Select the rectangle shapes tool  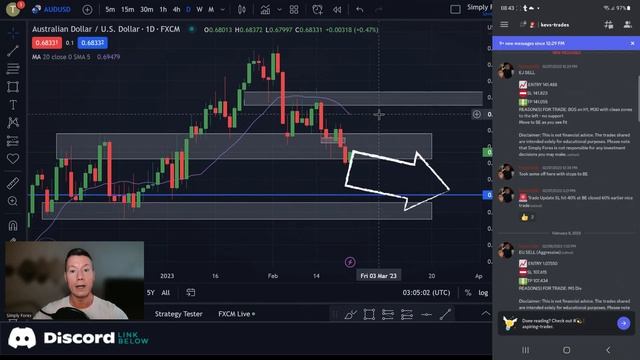click(13, 87)
